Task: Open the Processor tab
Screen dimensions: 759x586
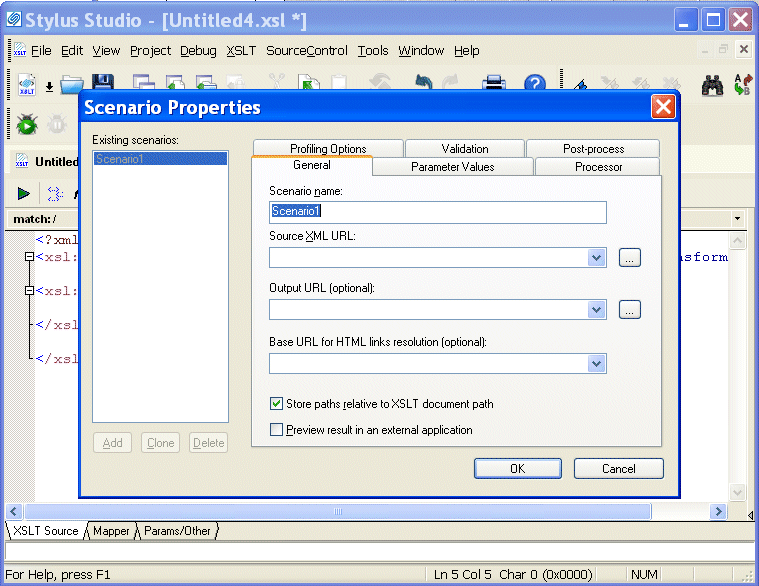Action: (598, 167)
